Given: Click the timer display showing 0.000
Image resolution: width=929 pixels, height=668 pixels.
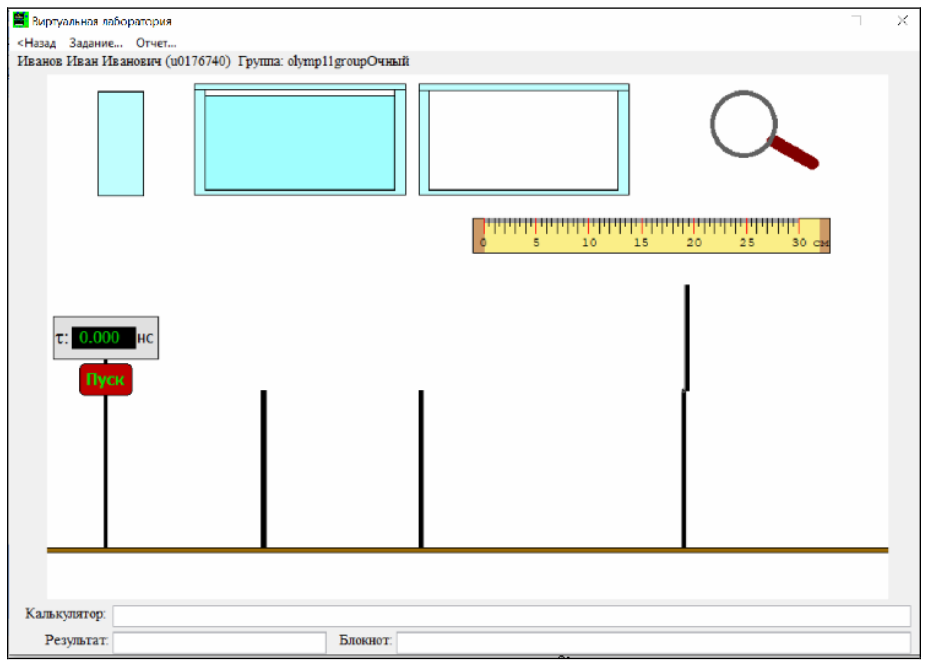Looking at the screenshot, I should pyautogui.click(x=103, y=338).
